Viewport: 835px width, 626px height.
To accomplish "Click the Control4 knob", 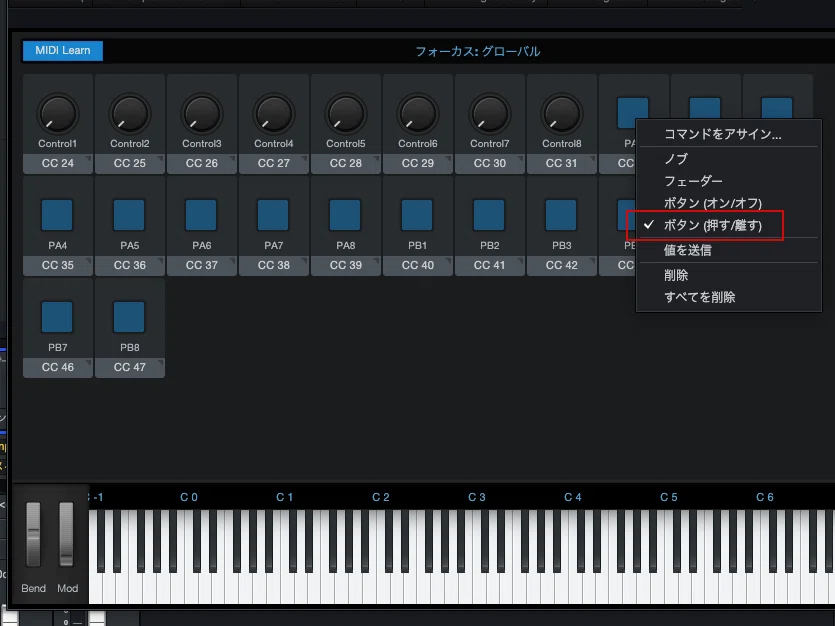I will pyautogui.click(x=273, y=114).
